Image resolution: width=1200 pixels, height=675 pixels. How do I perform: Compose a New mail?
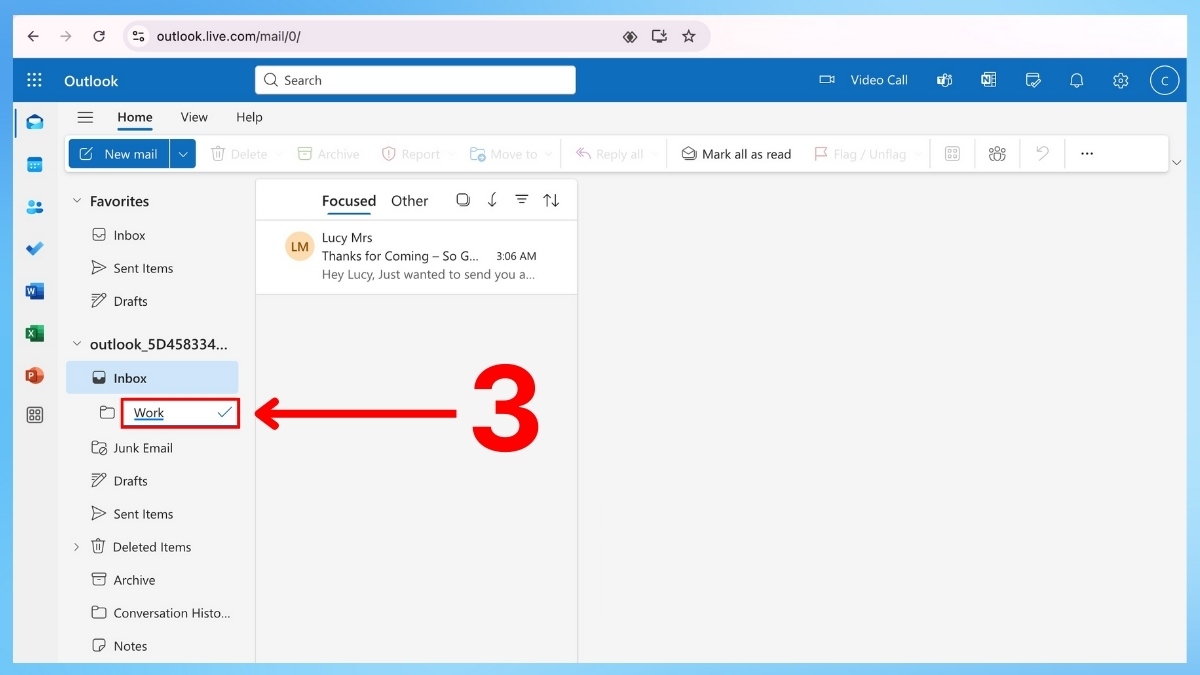(x=119, y=154)
